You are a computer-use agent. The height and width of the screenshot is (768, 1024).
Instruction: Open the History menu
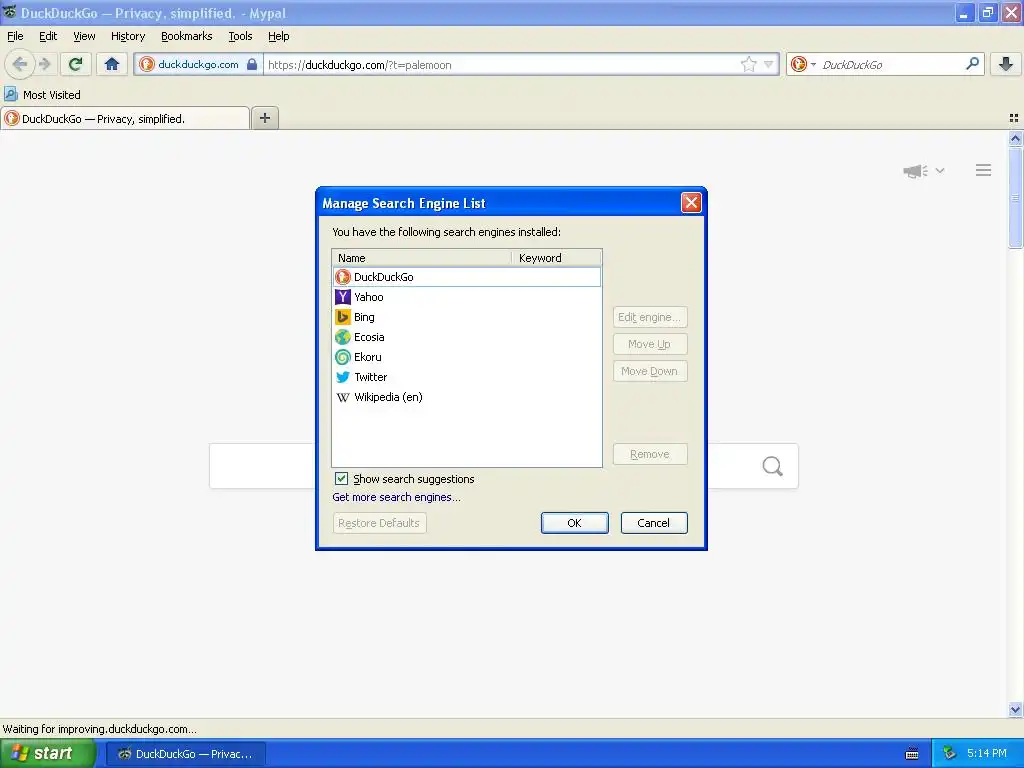click(x=128, y=37)
